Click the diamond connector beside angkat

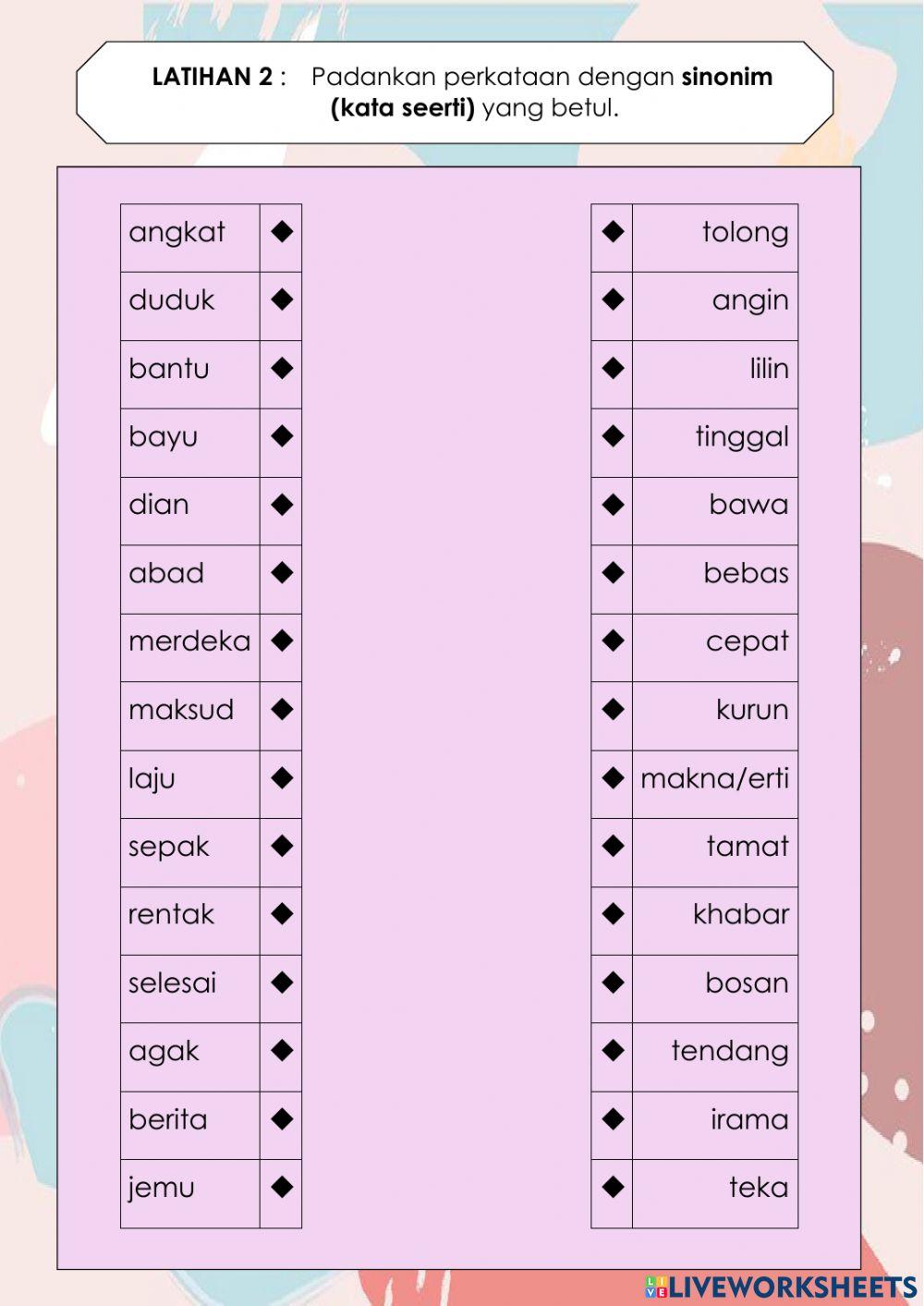pos(282,232)
